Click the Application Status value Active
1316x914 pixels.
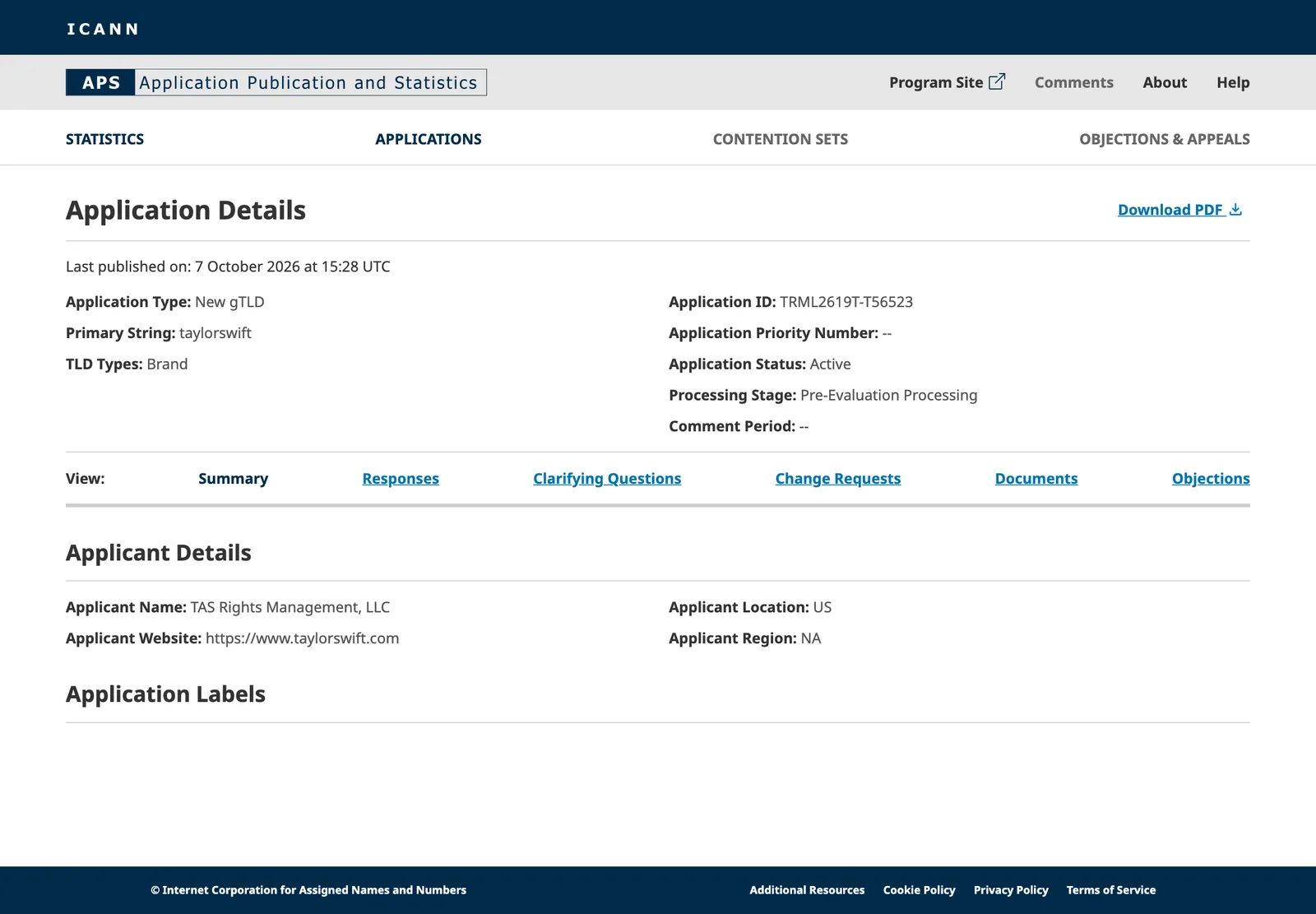pos(830,364)
